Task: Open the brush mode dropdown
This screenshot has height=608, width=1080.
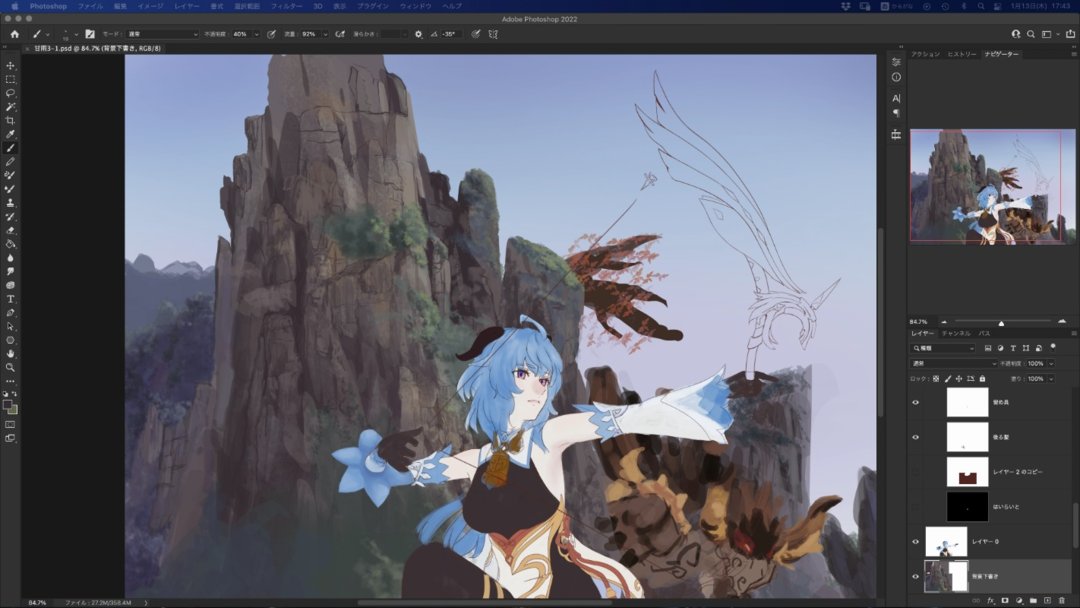Action: pyautogui.click(x=163, y=34)
